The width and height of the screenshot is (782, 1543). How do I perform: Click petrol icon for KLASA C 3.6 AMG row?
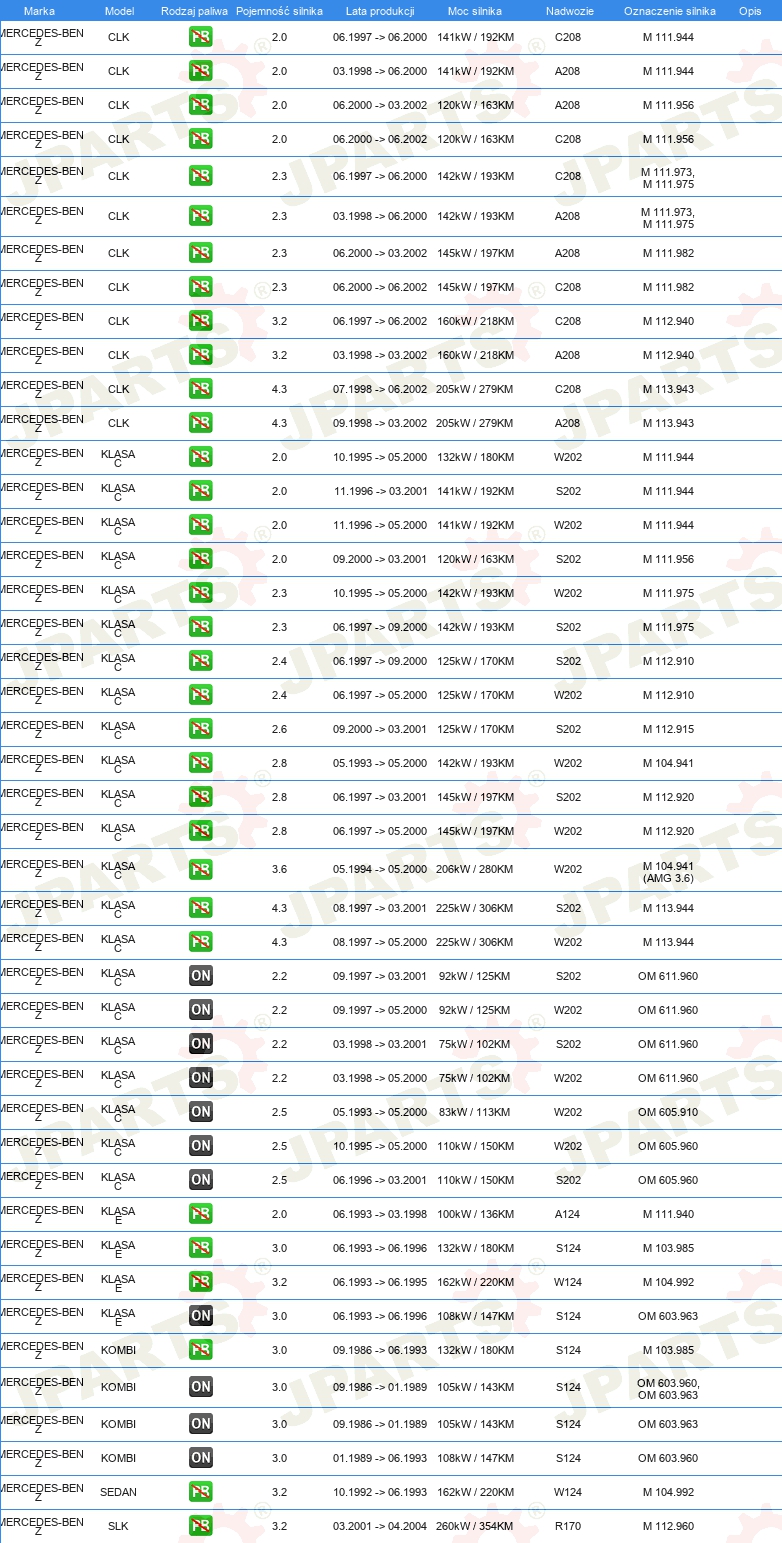click(x=201, y=870)
